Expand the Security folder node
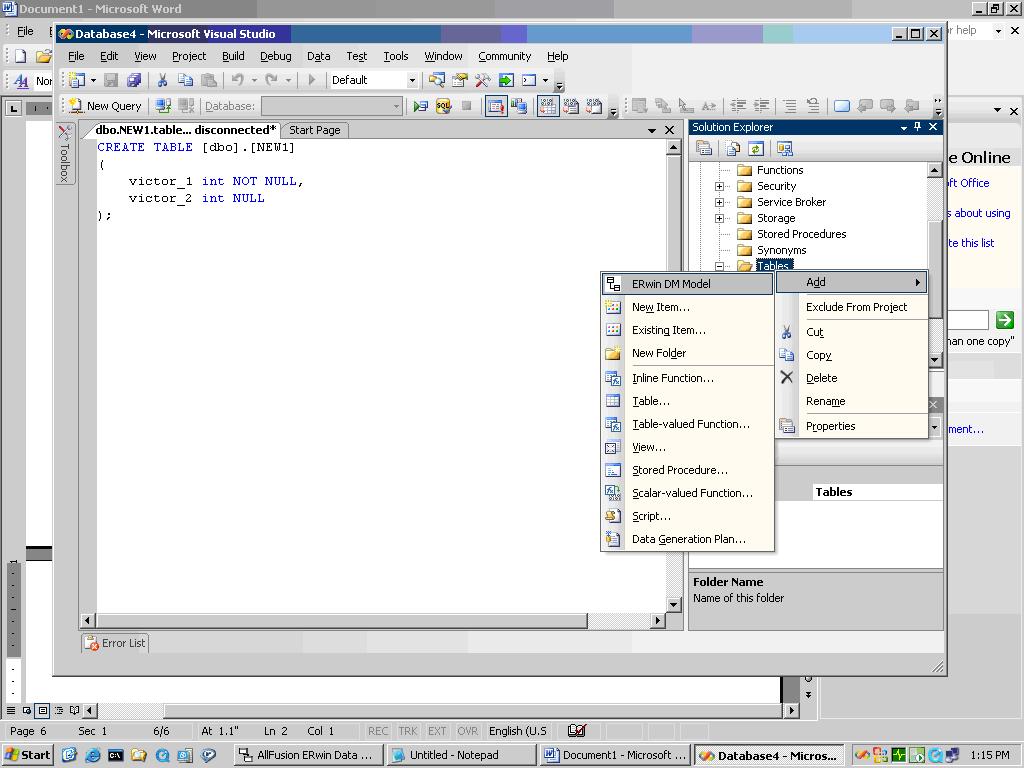This screenshot has width=1024, height=768. [x=719, y=186]
